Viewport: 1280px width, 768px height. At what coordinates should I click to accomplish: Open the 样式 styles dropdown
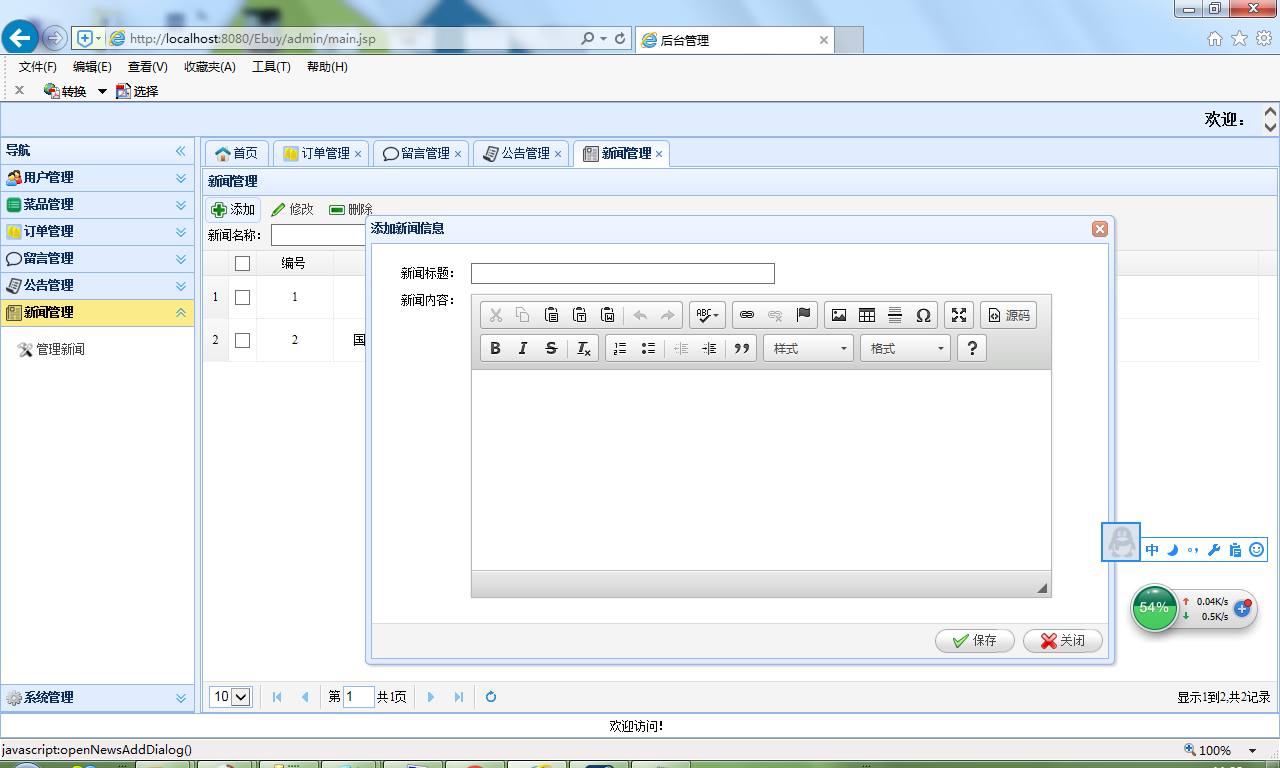coord(809,348)
